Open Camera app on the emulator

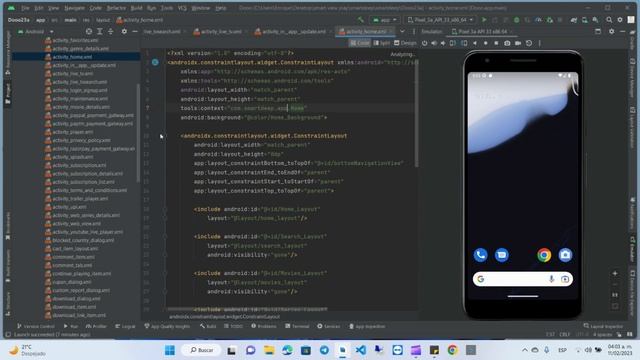tap(565, 255)
